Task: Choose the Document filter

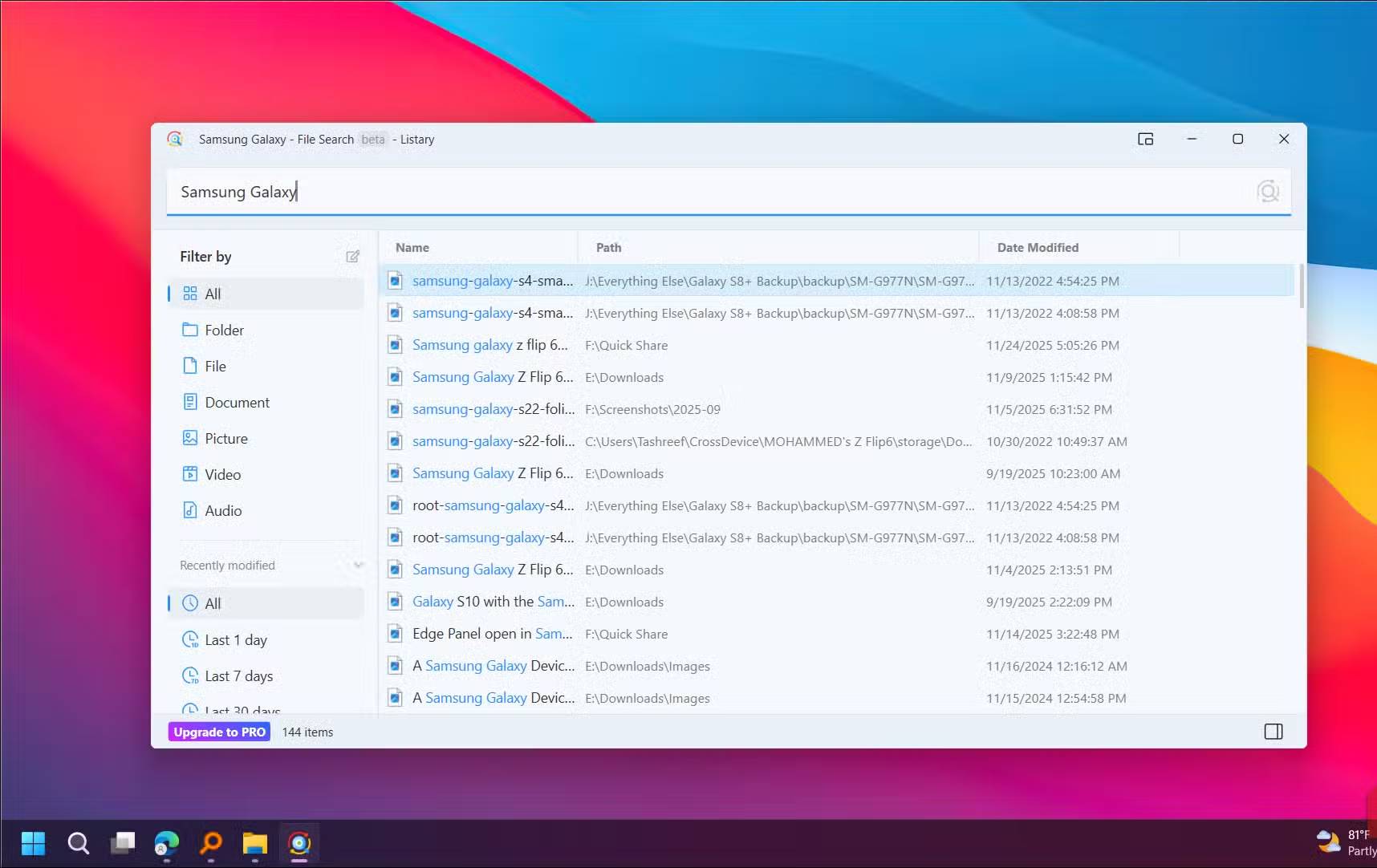Action: pos(237,402)
